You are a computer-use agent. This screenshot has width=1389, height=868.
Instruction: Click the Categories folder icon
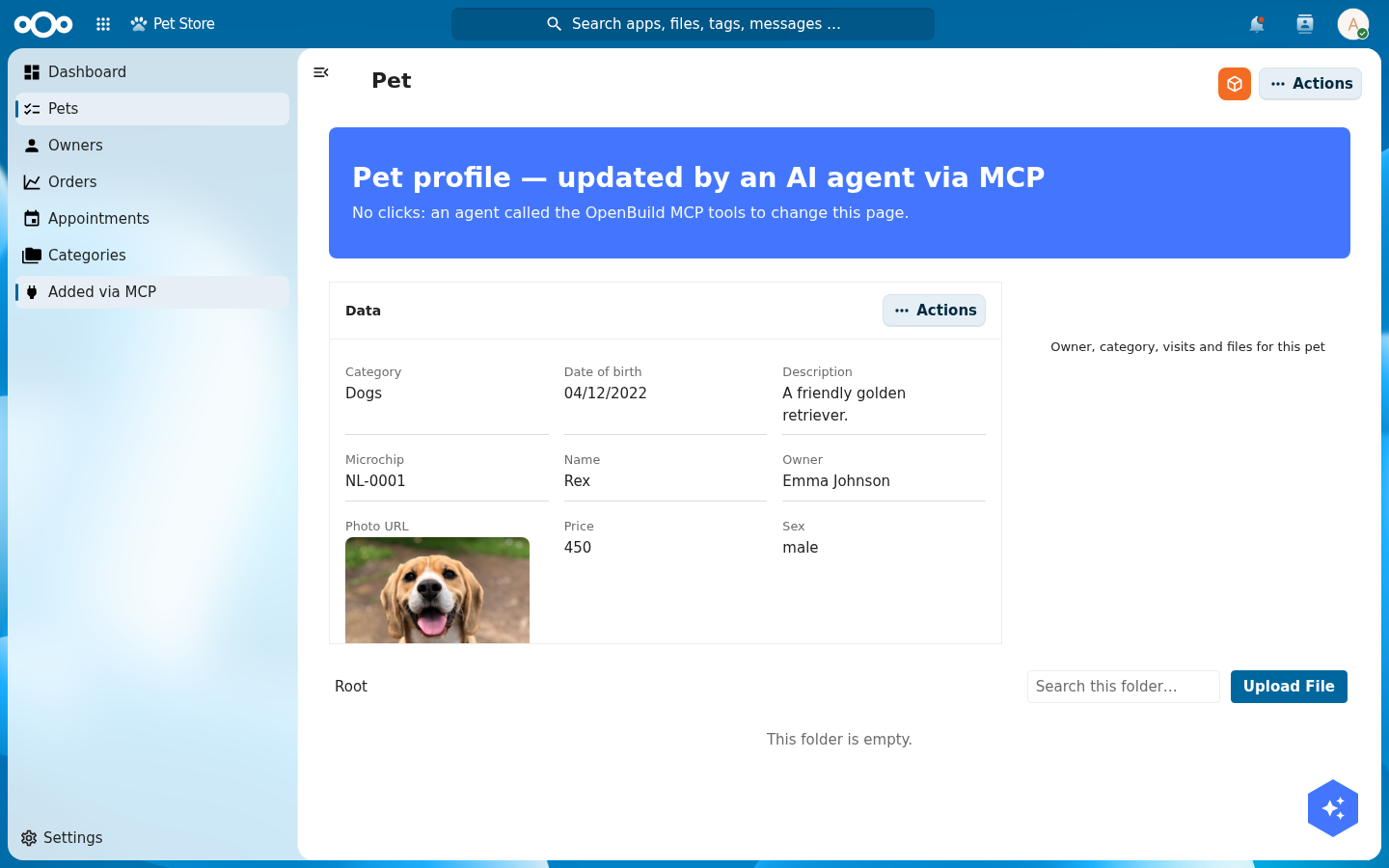32,256
